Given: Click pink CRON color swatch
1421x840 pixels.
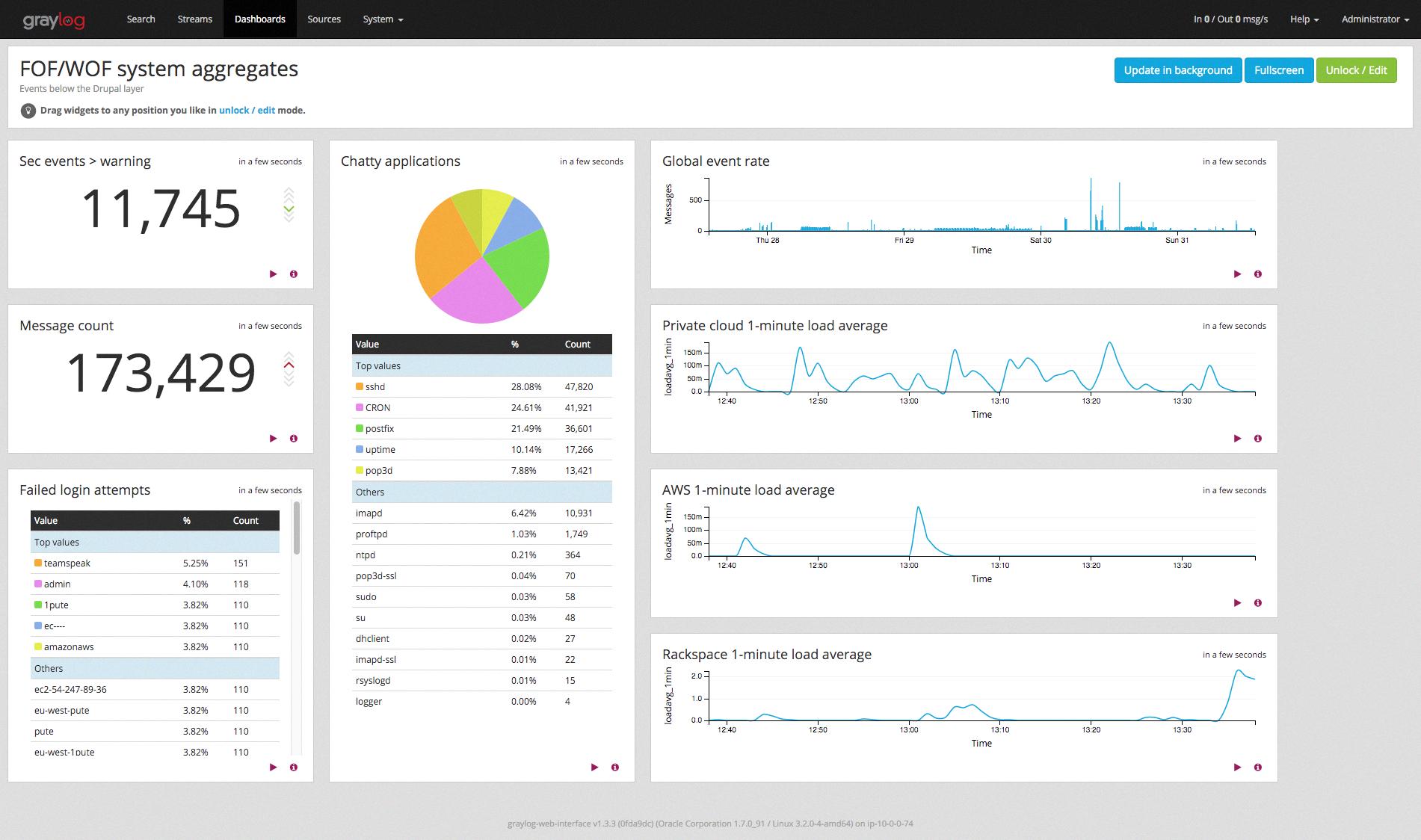Looking at the screenshot, I should pyautogui.click(x=360, y=408).
